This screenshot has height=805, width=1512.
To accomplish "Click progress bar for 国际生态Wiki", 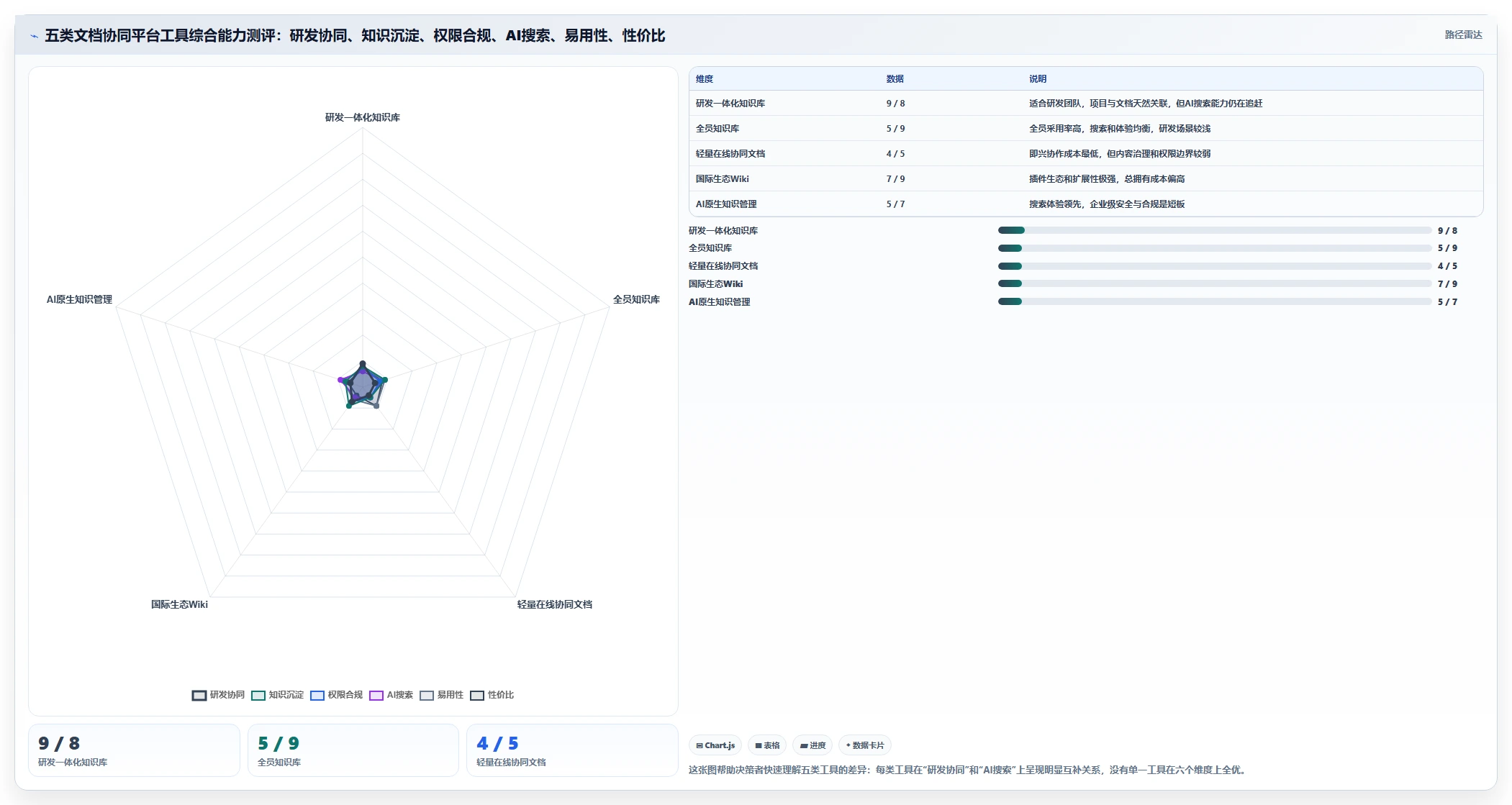I will (x=1214, y=283).
